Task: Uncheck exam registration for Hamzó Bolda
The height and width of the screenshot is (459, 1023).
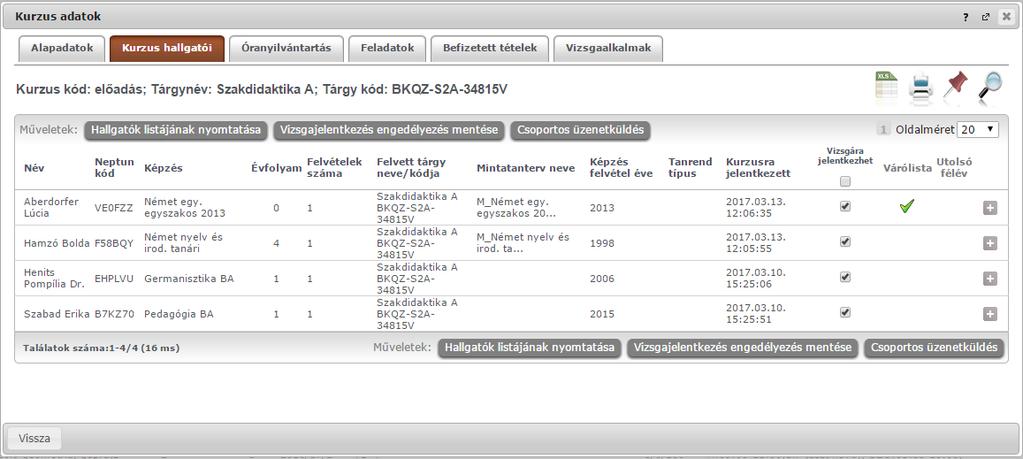Action: click(x=846, y=241)
